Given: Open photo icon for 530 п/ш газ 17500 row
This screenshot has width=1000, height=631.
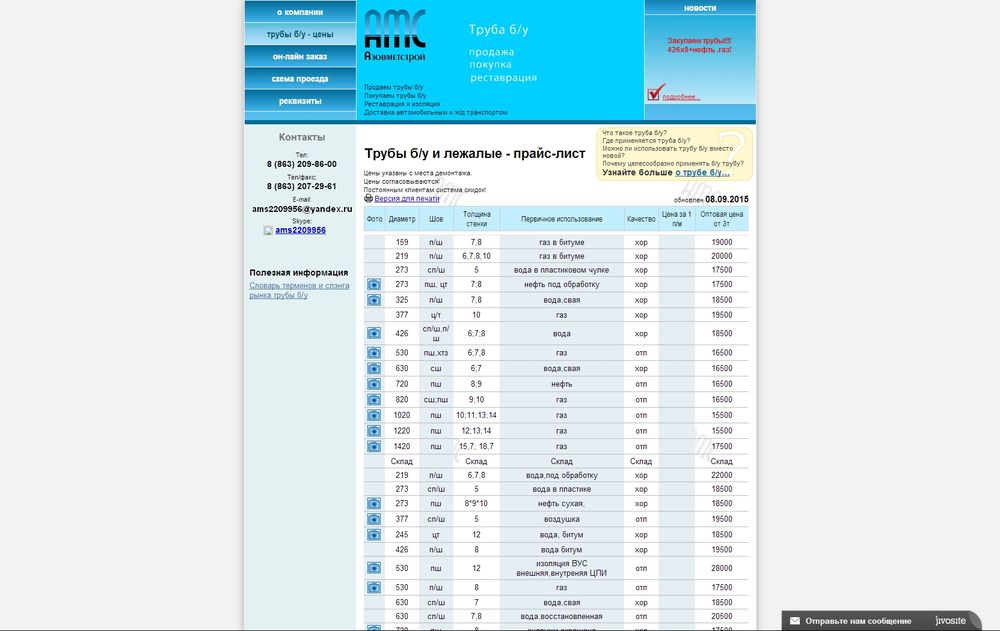Looking at the screenshot, I should coord(374,588).
